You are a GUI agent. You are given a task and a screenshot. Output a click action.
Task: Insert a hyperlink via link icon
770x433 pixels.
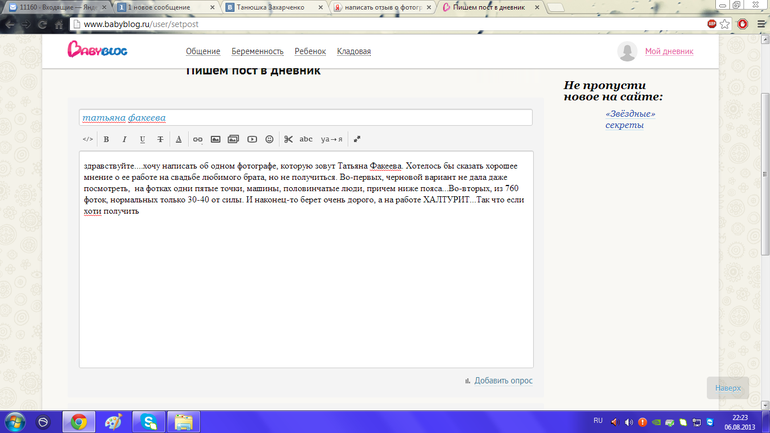pyautogui.click(x=197, y=139)
